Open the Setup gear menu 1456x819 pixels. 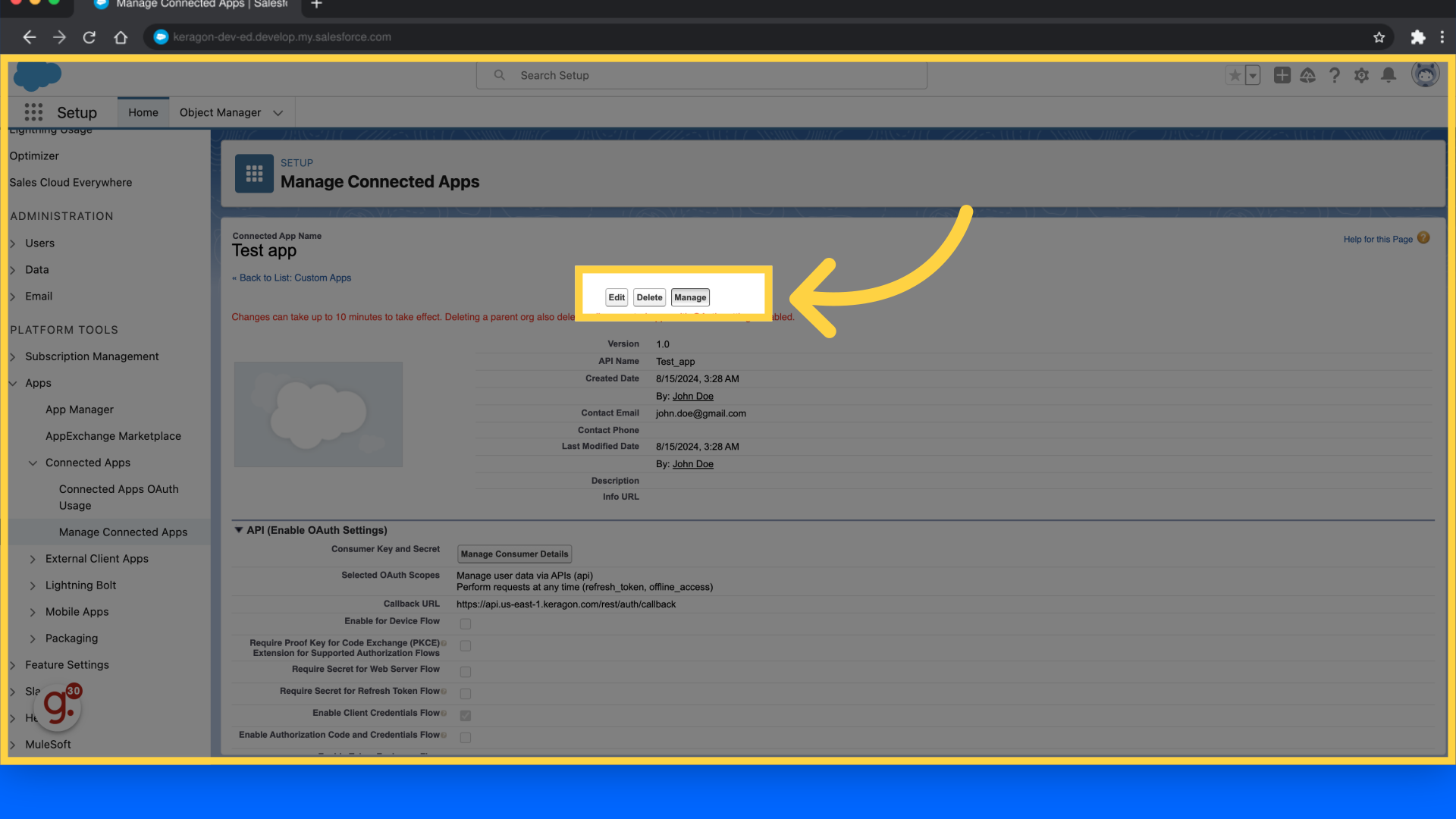tap(1362, 75)
